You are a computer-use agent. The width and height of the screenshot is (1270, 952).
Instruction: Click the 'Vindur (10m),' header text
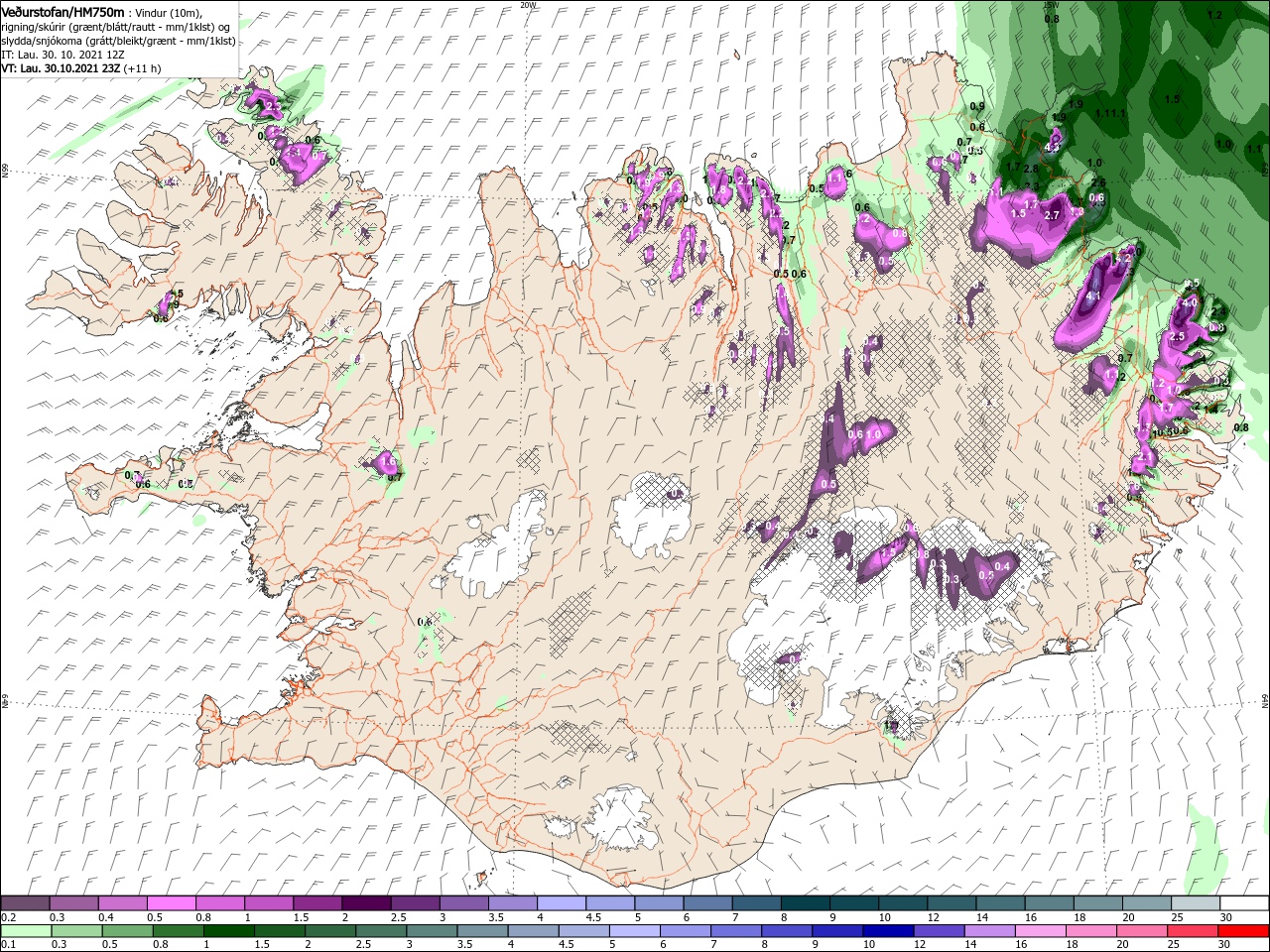click(171, 12)
